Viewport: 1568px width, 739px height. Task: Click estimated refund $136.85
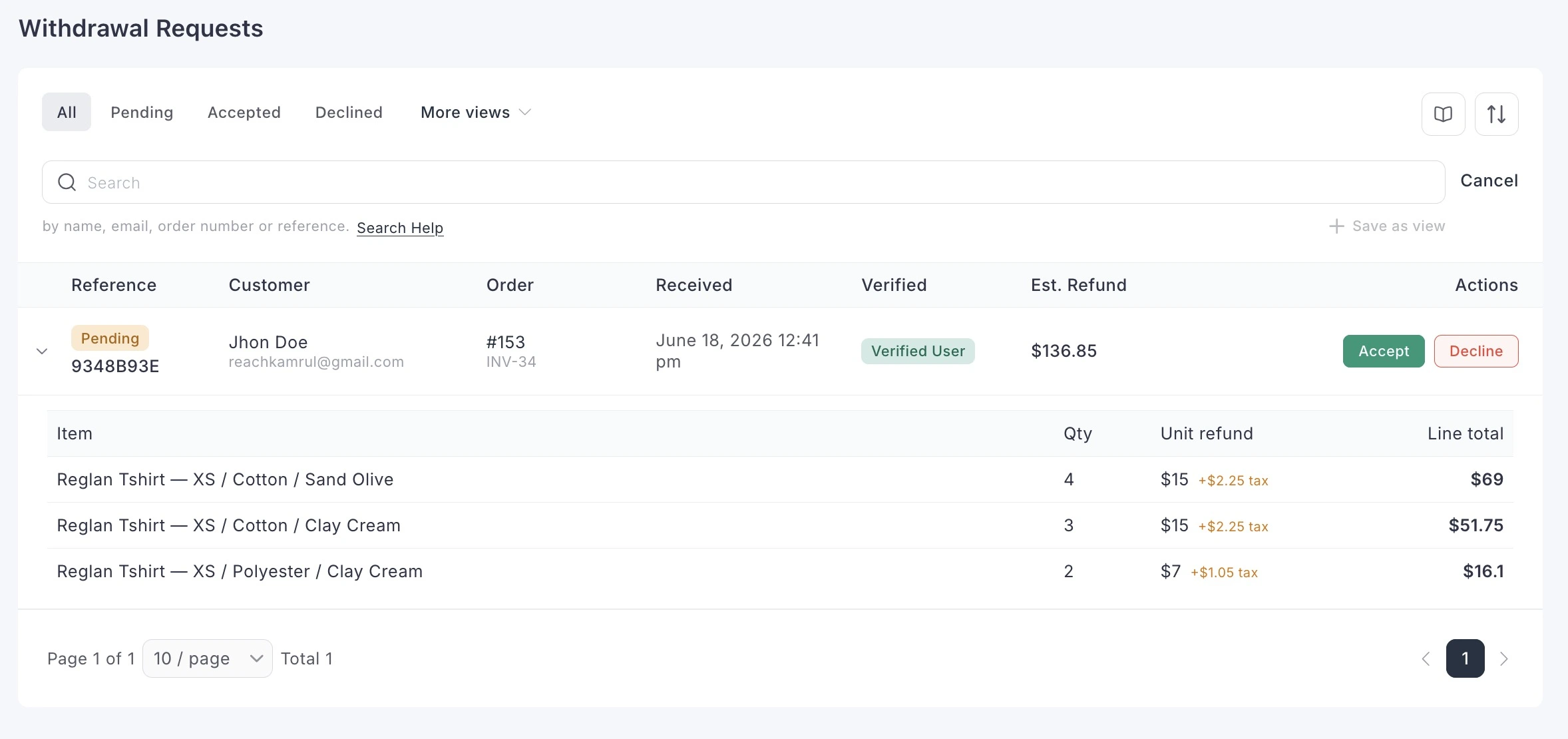tap(1064, 351)
